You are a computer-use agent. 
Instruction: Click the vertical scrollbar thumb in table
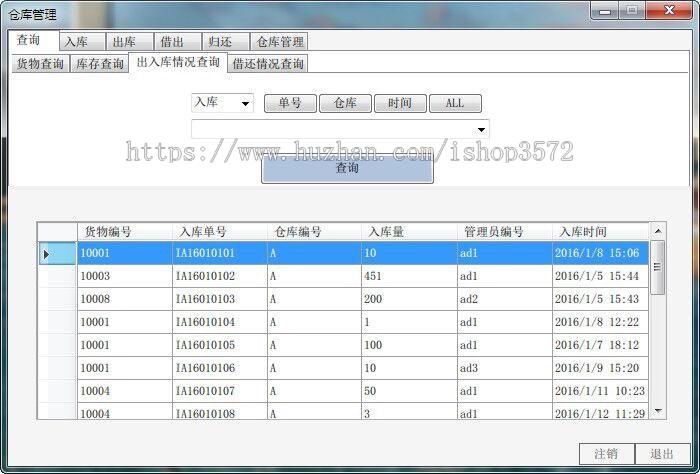(x=658, y=267)
